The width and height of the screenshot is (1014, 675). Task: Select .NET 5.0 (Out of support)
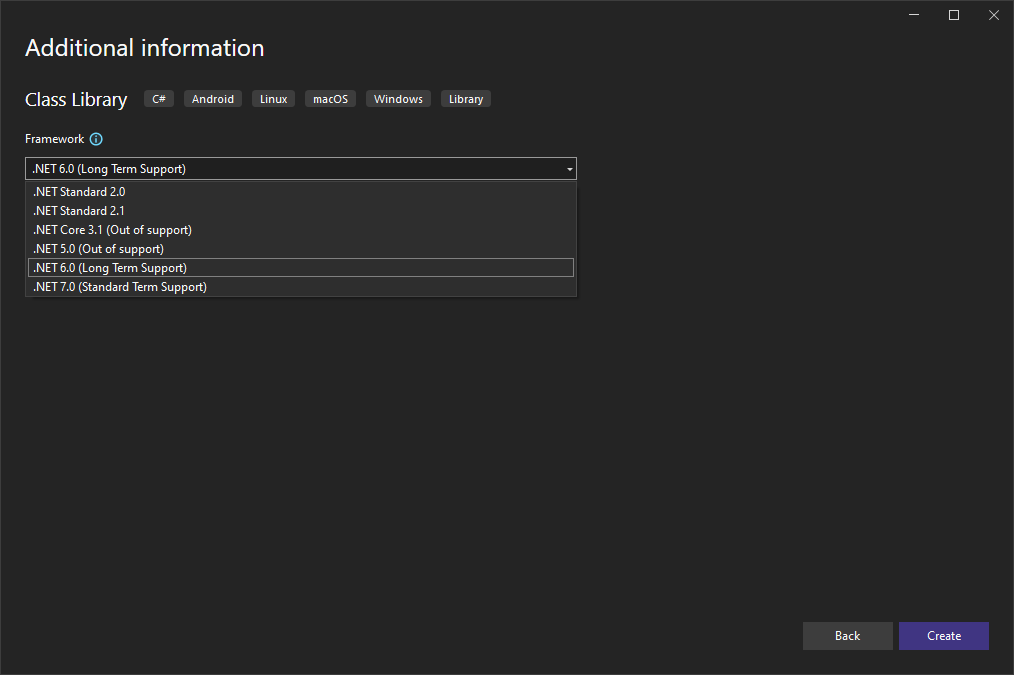pyautogui.click(x=98, y=249)
